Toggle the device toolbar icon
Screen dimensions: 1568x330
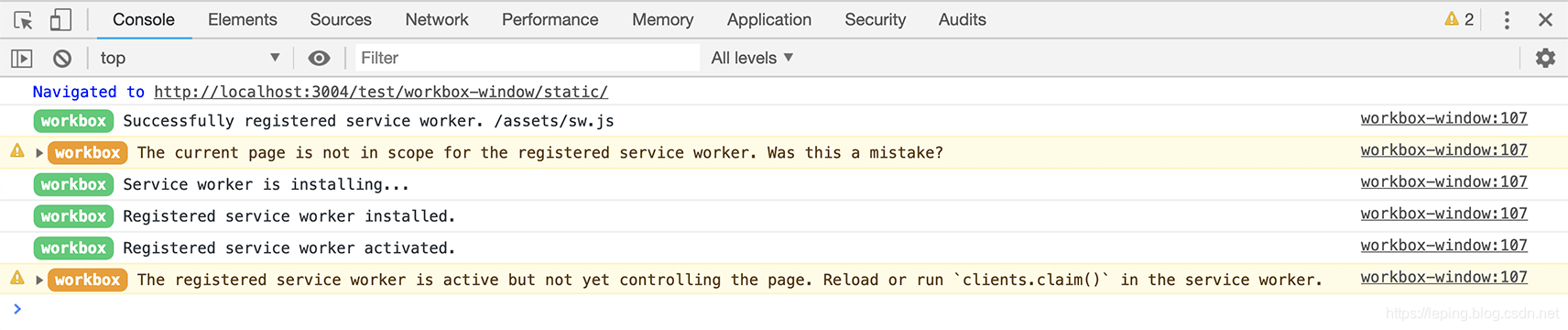(x=60, y=19)
